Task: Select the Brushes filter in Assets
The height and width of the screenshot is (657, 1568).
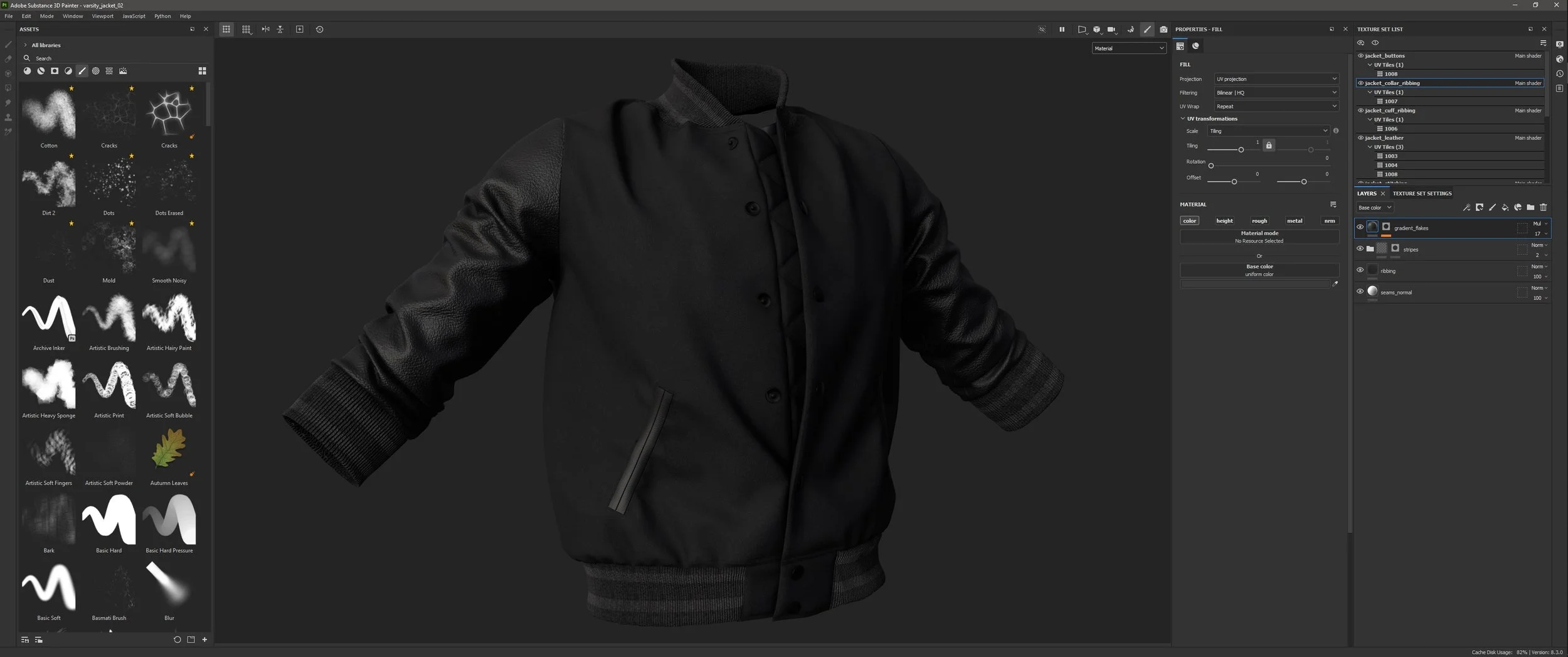Action: [82, 71]
